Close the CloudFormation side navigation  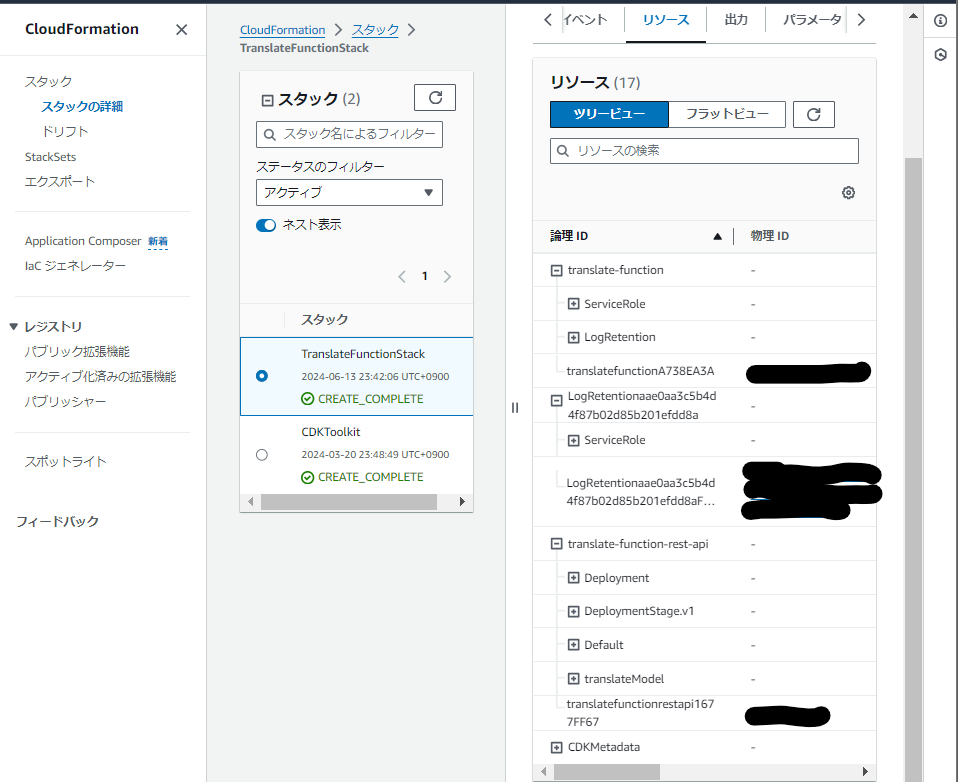[x=181, y=30]
